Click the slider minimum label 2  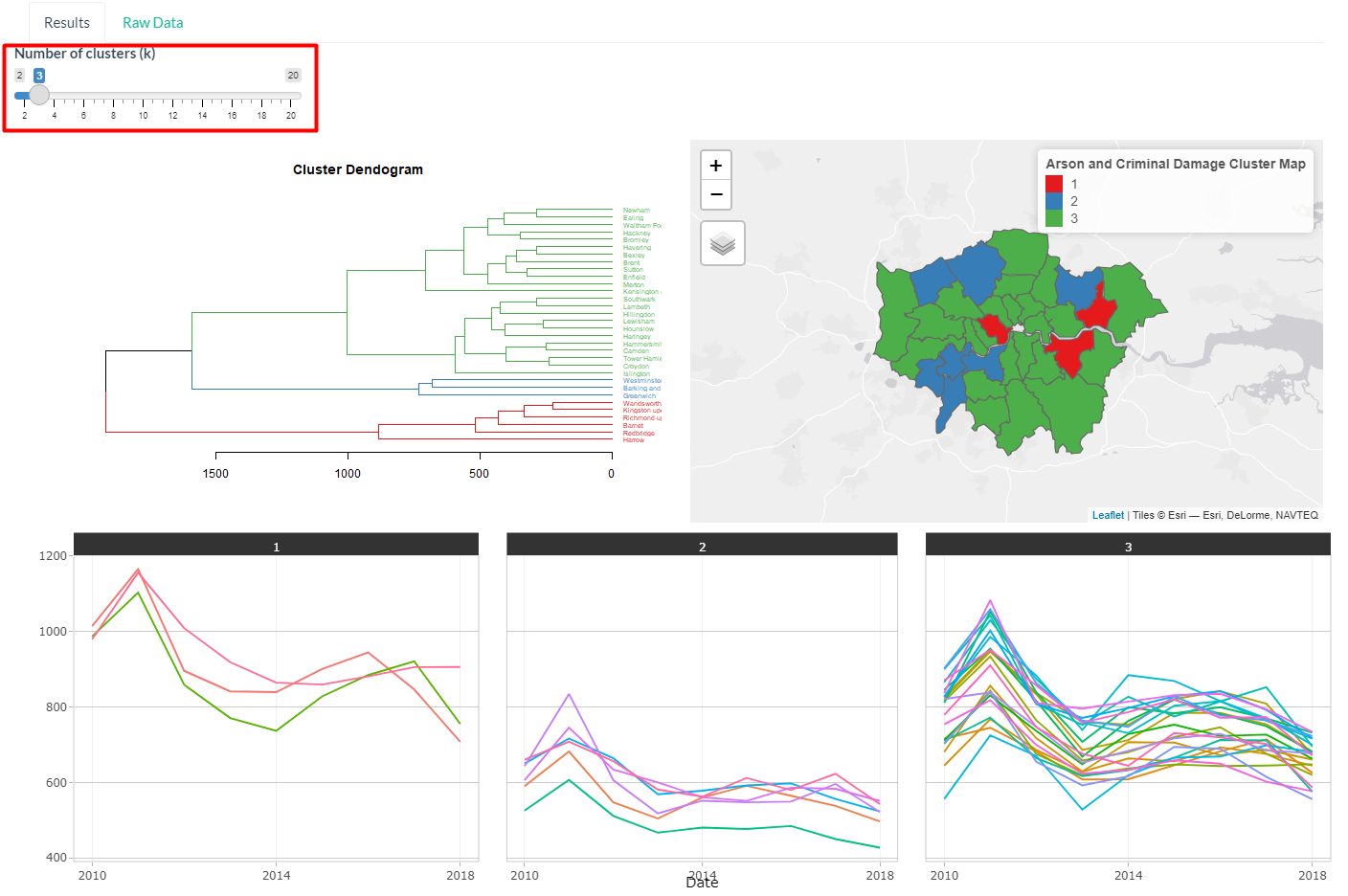(x=19, y=75)
